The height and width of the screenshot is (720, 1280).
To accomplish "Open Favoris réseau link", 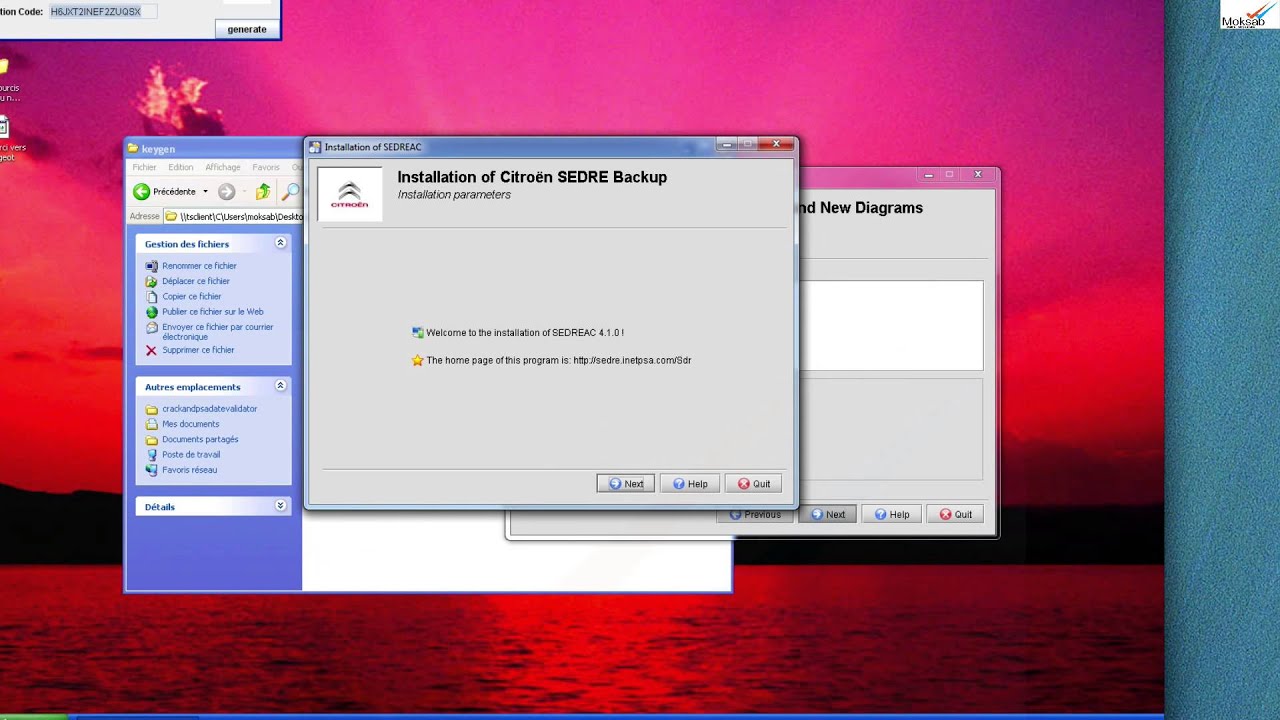I will [189, 470].
